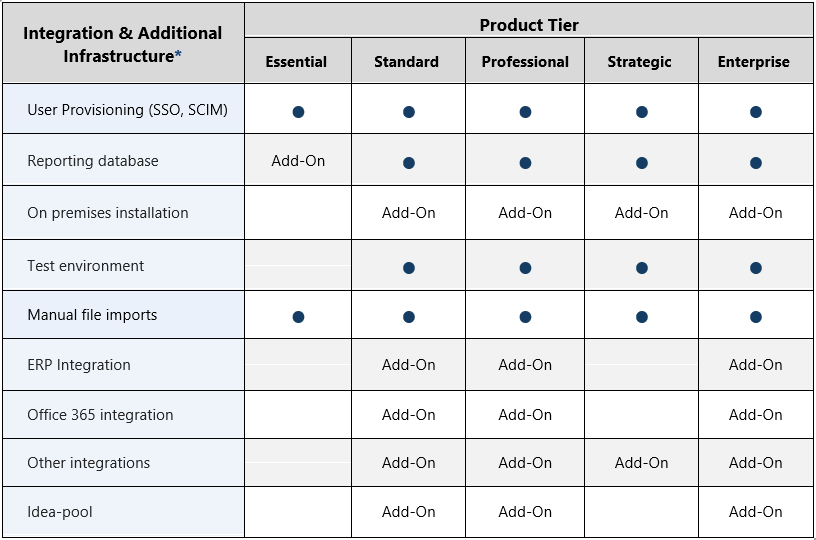
Task: Click the Strategic dot for Manual file imports
Action: (641, 317)
